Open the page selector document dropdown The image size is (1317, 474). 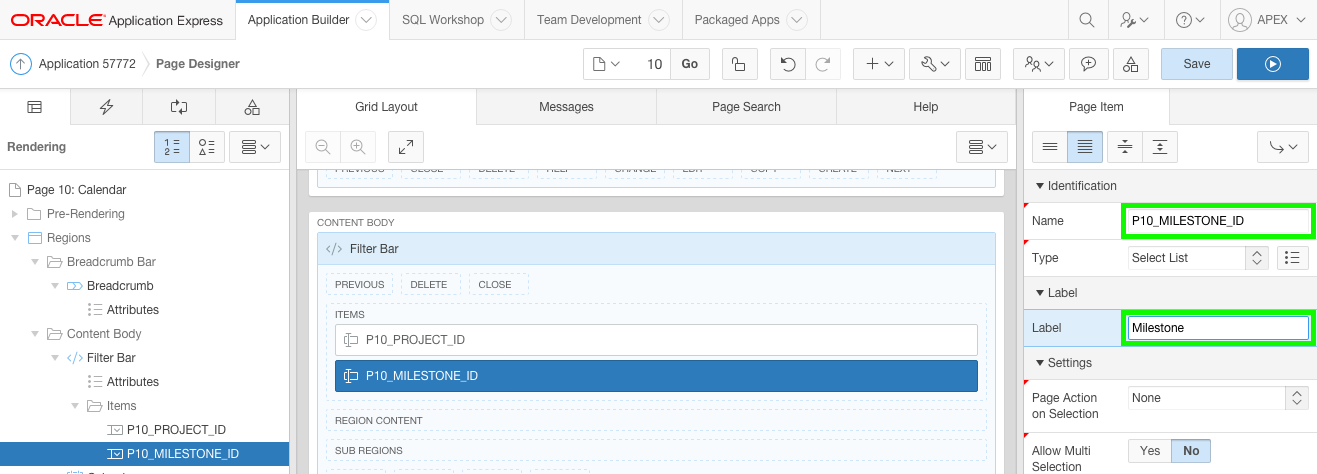607,64
